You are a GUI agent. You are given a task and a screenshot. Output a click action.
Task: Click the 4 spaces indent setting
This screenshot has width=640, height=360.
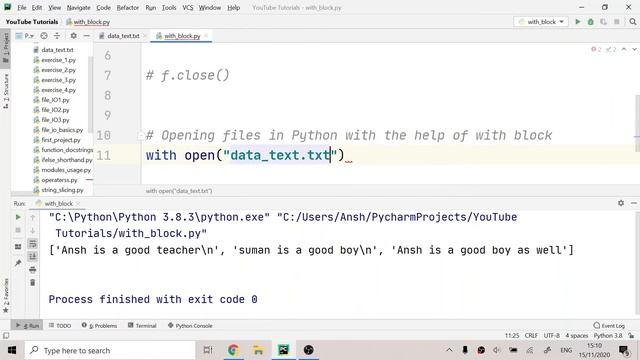576,336
